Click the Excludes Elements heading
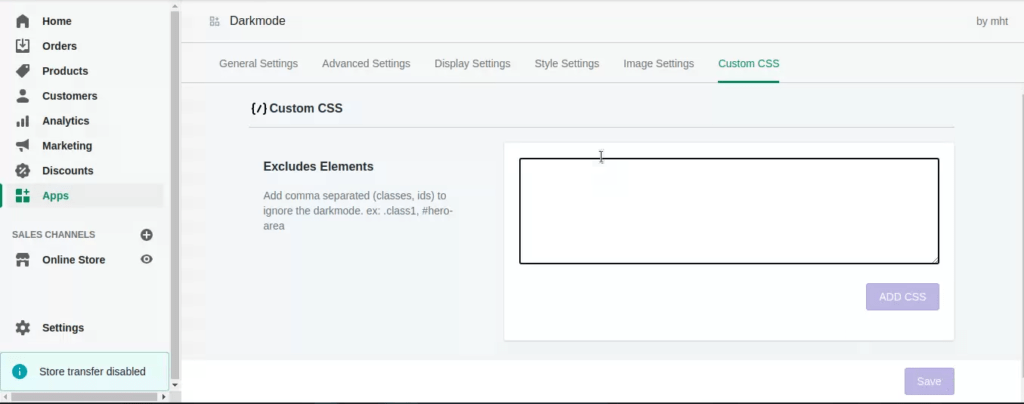 (x=318, y=166)
